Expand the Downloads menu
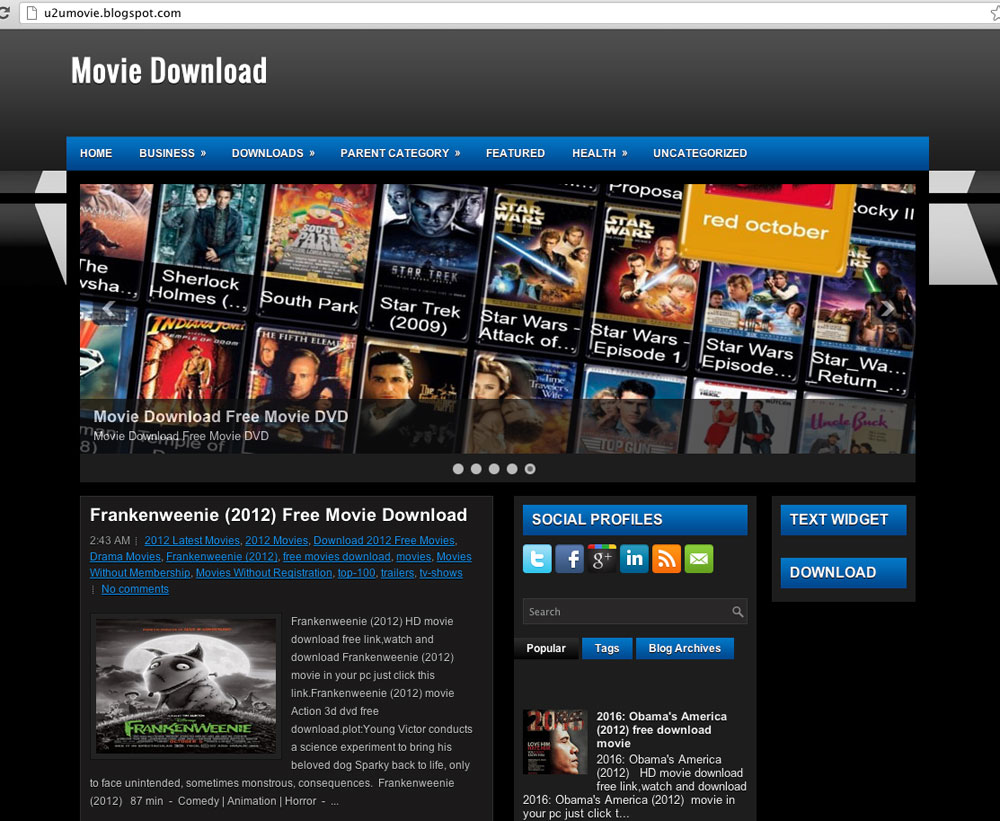The image size is (1000, 821). [273, 153]
